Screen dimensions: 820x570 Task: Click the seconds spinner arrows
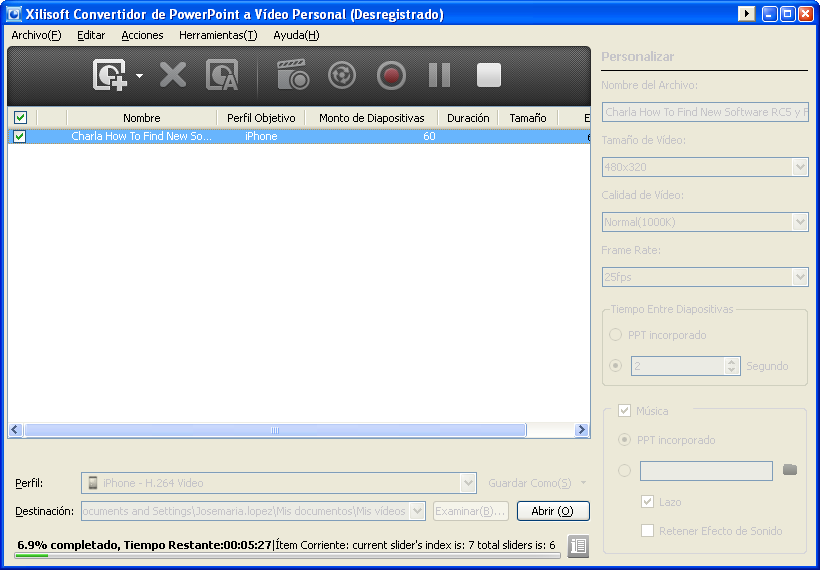coord(732,366)
